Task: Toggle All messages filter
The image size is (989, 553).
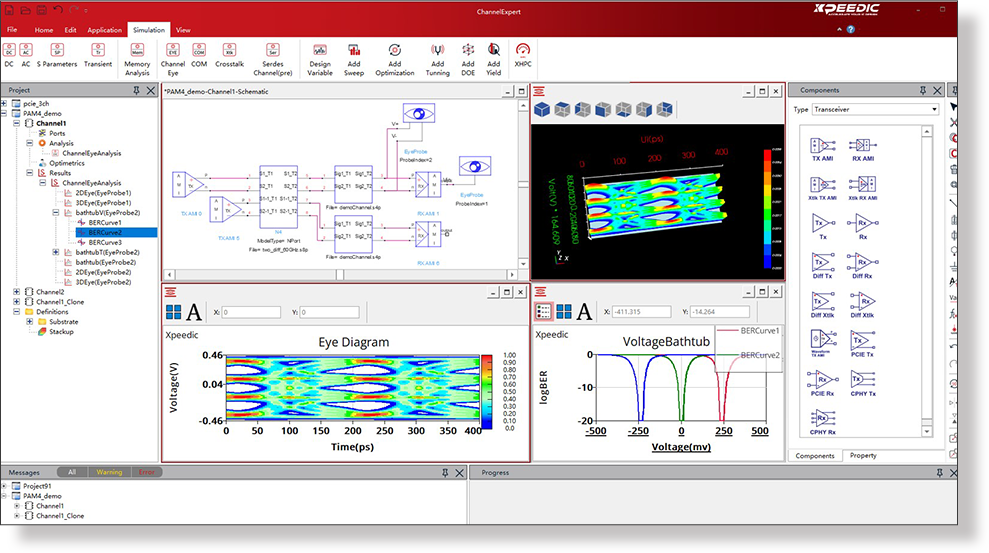Action: pyautogui.click(x=72, y=472)
